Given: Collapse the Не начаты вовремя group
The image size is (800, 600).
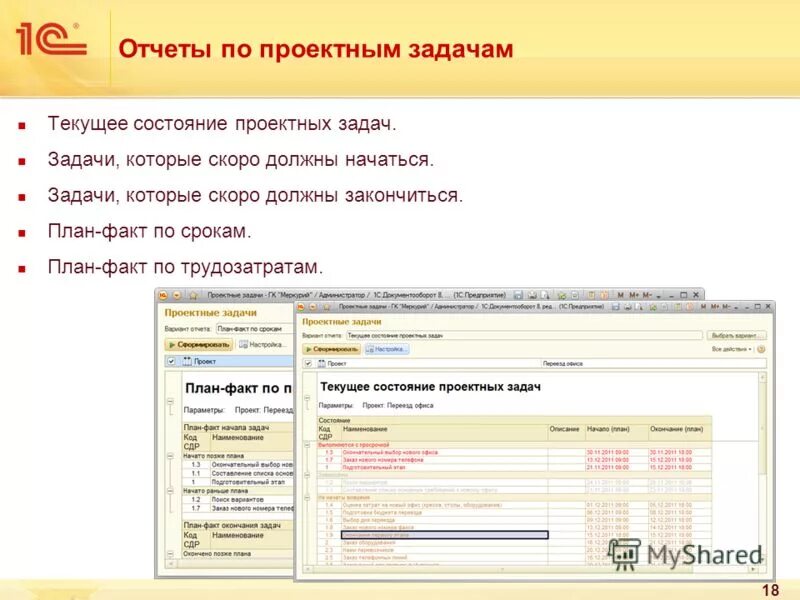Looking at the screenshot, I should coord(305,497).
